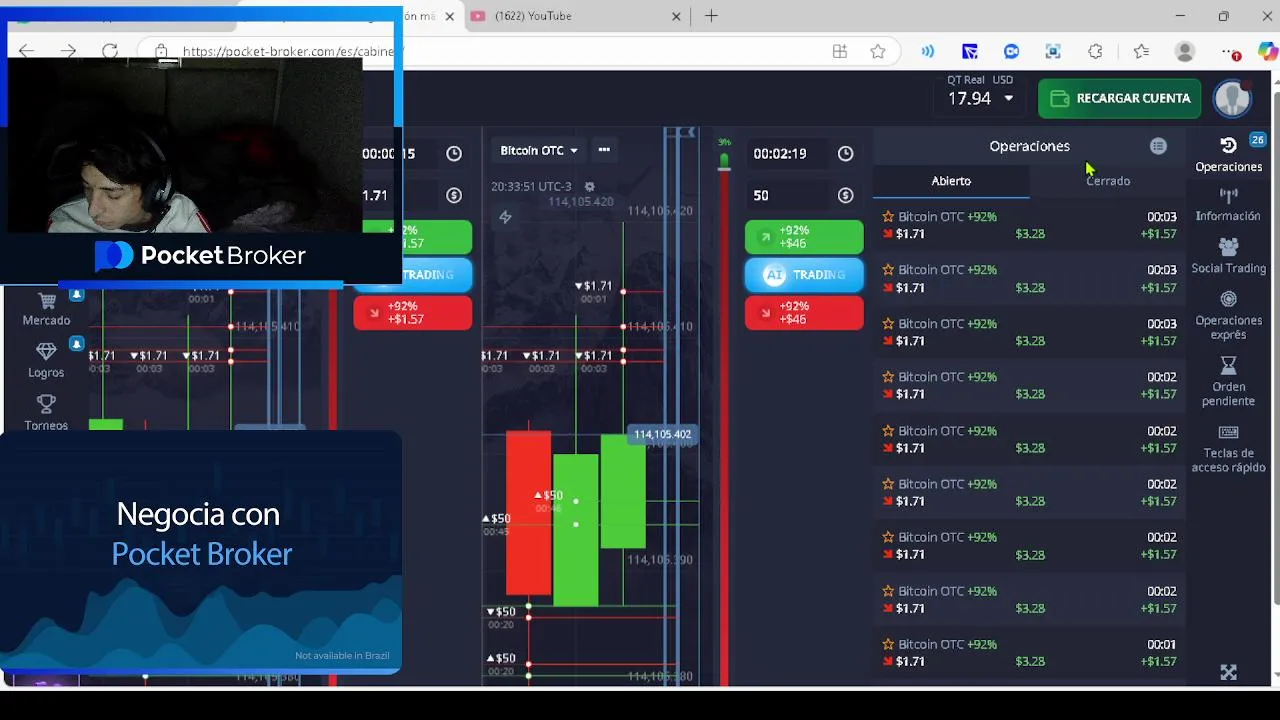Add the page to favorites with the star icon
This screenshot has height=720, width=1280.
click(x=878, y=51)
